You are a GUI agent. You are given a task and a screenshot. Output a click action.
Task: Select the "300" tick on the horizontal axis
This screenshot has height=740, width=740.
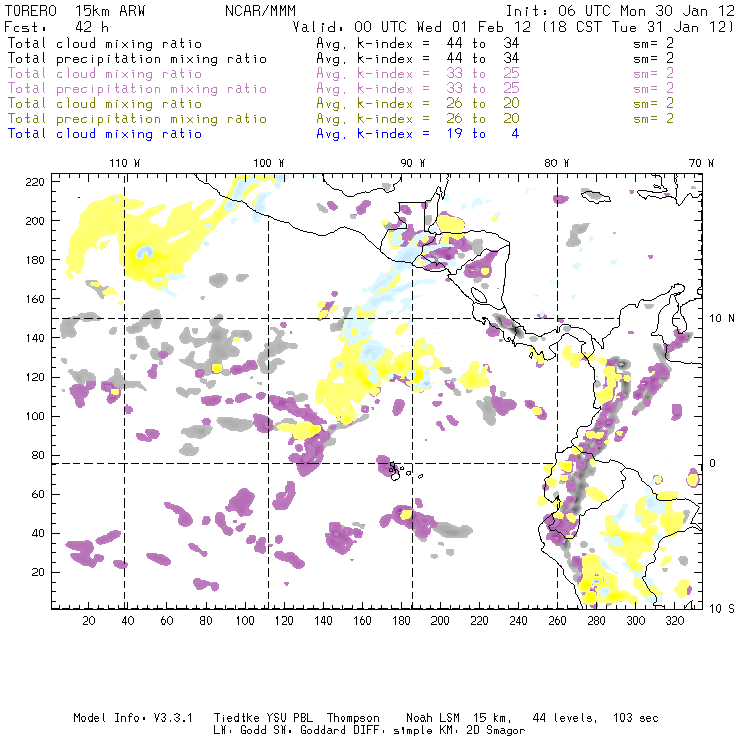635,621
